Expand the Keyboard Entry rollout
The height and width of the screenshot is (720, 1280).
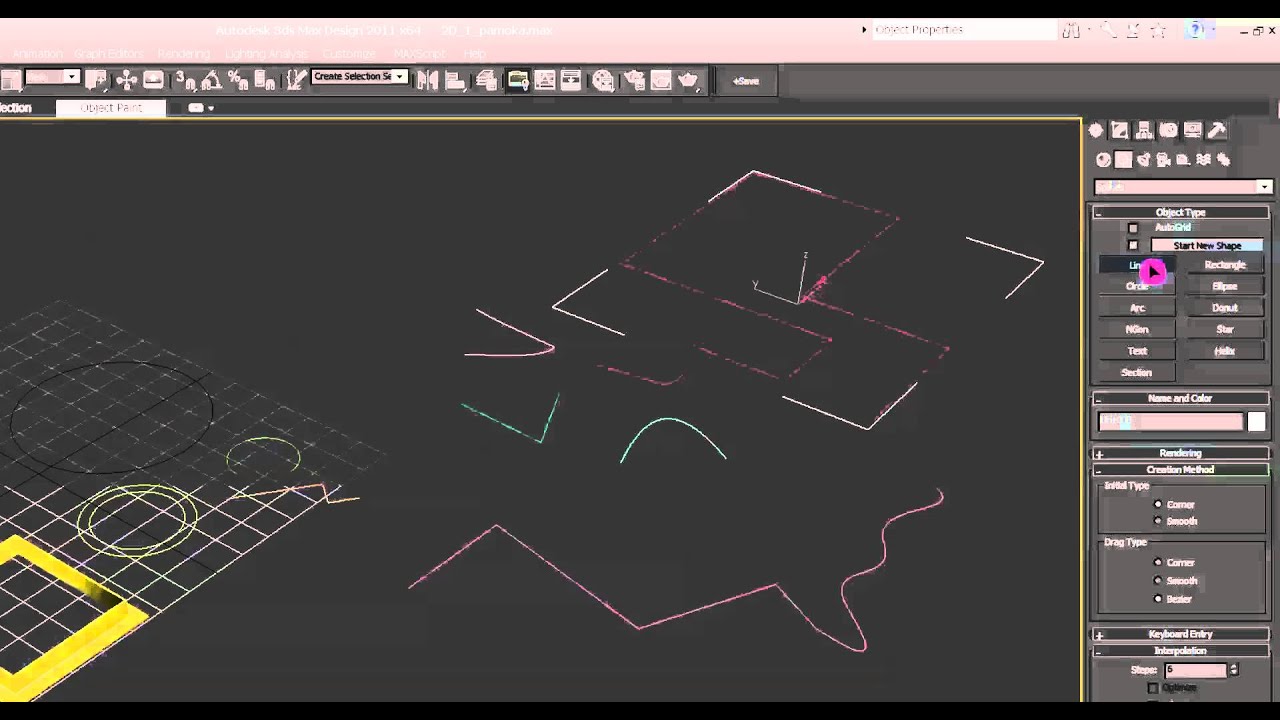1180,634
